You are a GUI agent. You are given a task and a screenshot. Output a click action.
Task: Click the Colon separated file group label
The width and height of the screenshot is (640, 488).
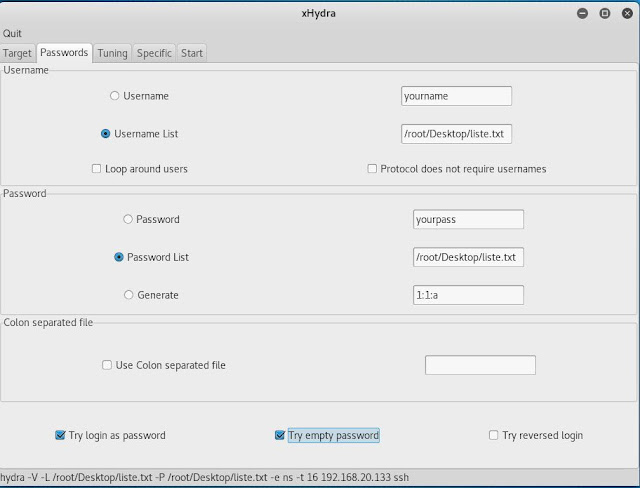pyautogui.click(x=48, y=322)
